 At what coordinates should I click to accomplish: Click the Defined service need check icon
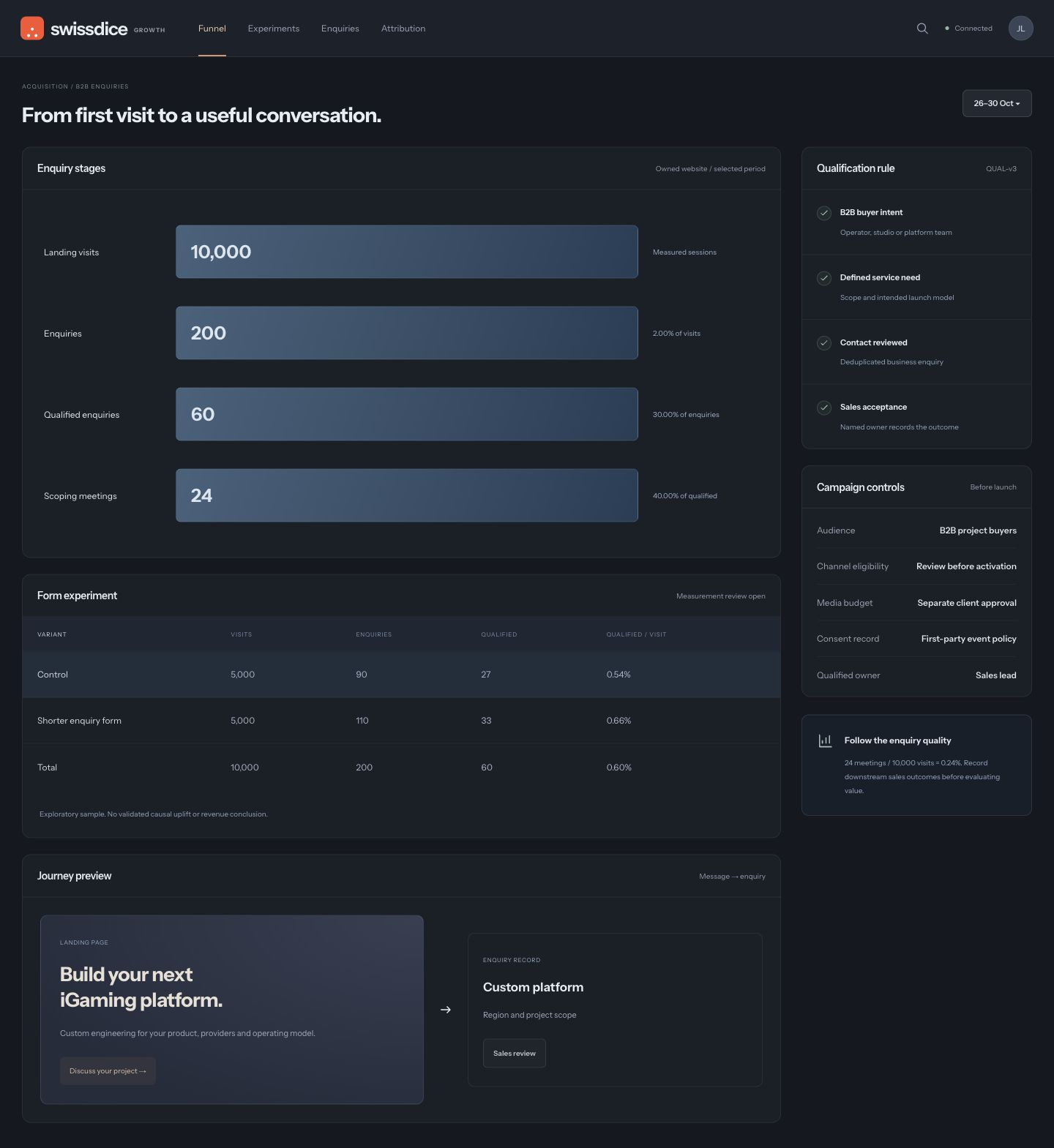(x=824, y=278)
